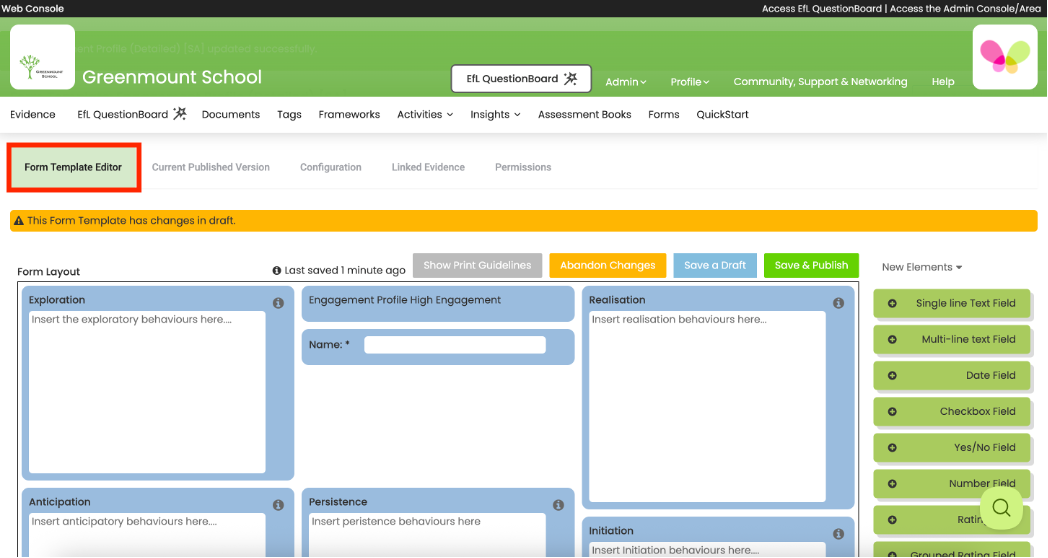The height and width of the screenshot is (558, 1048).
Task: Click the info icon on Persistence panel
Action: click(558, 505)
